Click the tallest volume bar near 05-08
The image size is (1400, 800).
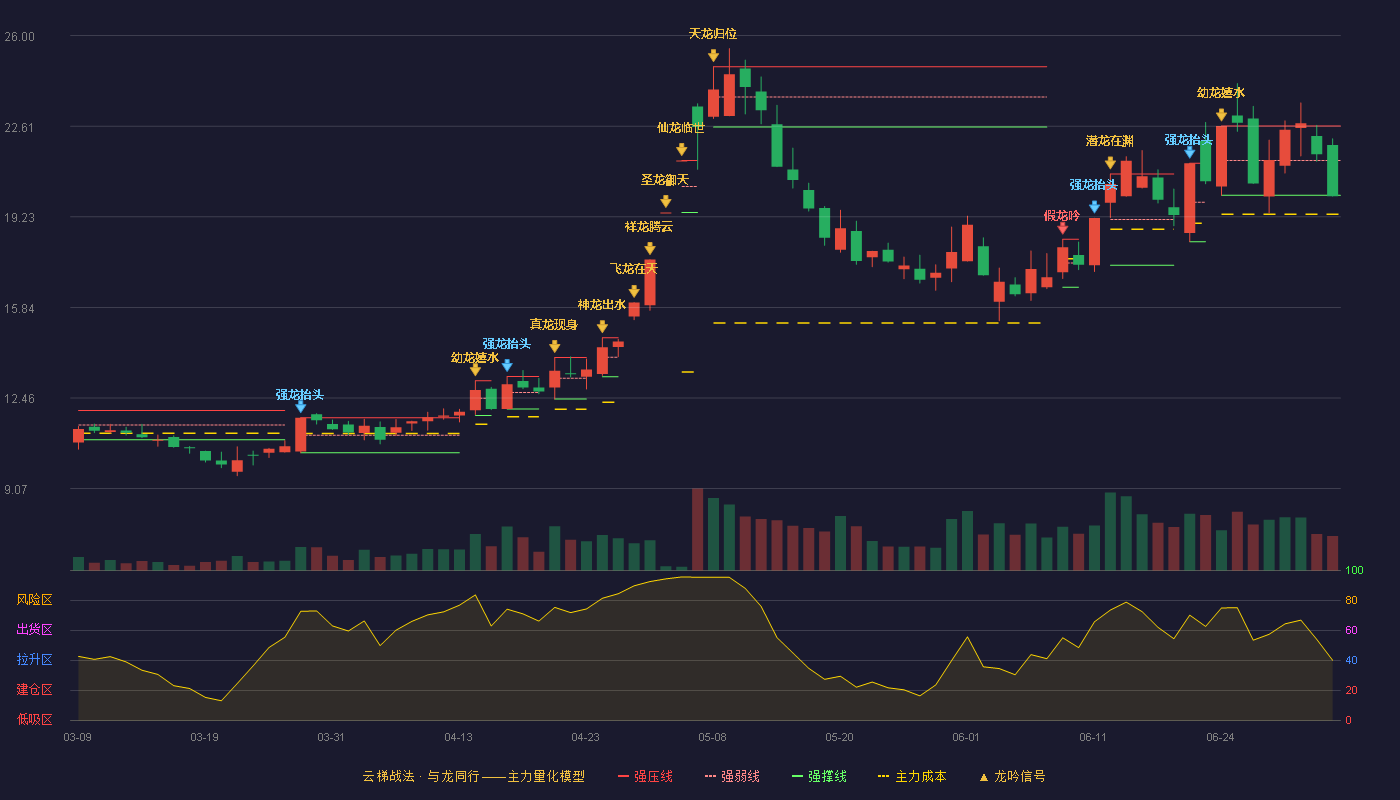click(x=697, y=529)
